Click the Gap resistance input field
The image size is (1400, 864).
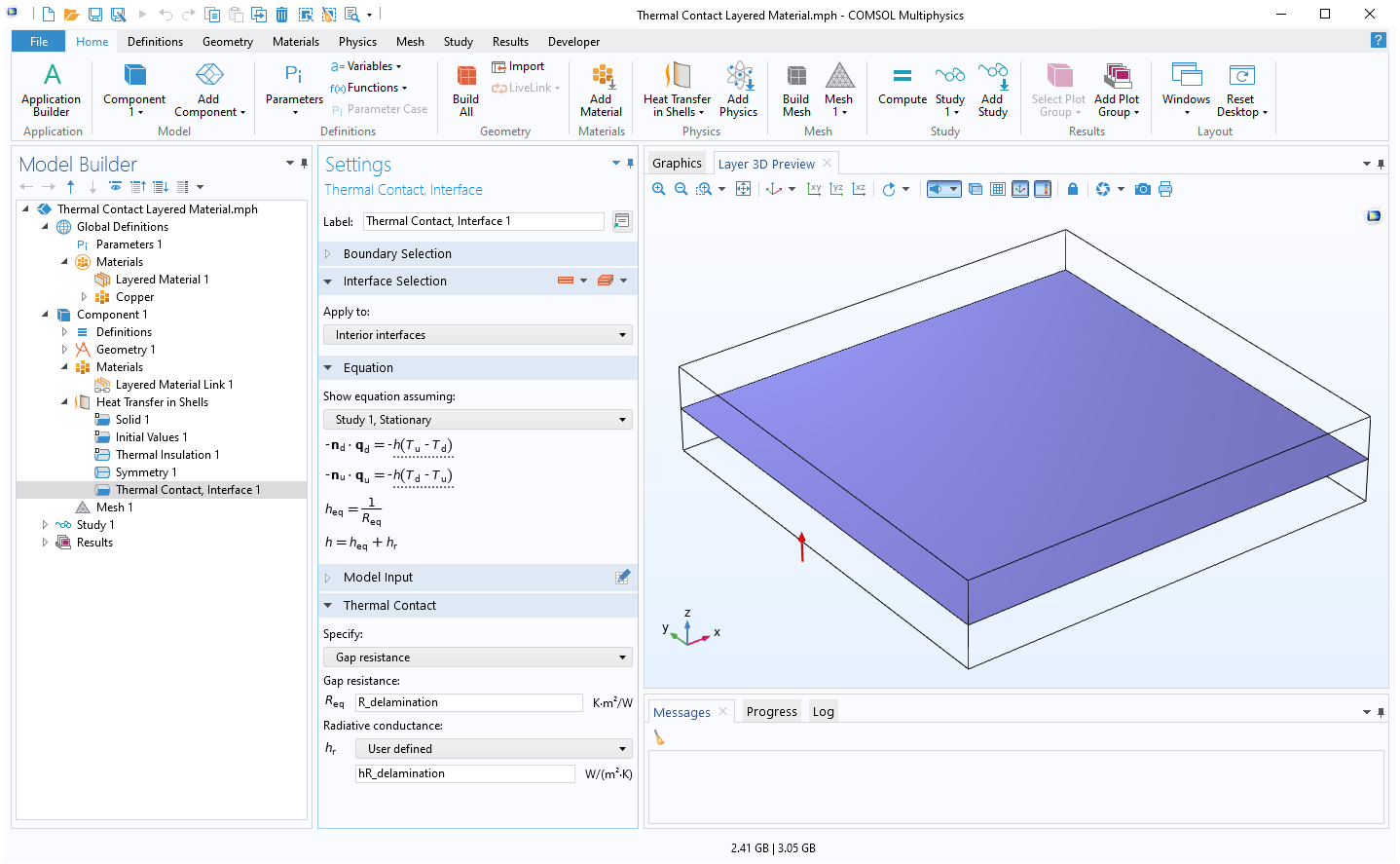click(468, 702)
